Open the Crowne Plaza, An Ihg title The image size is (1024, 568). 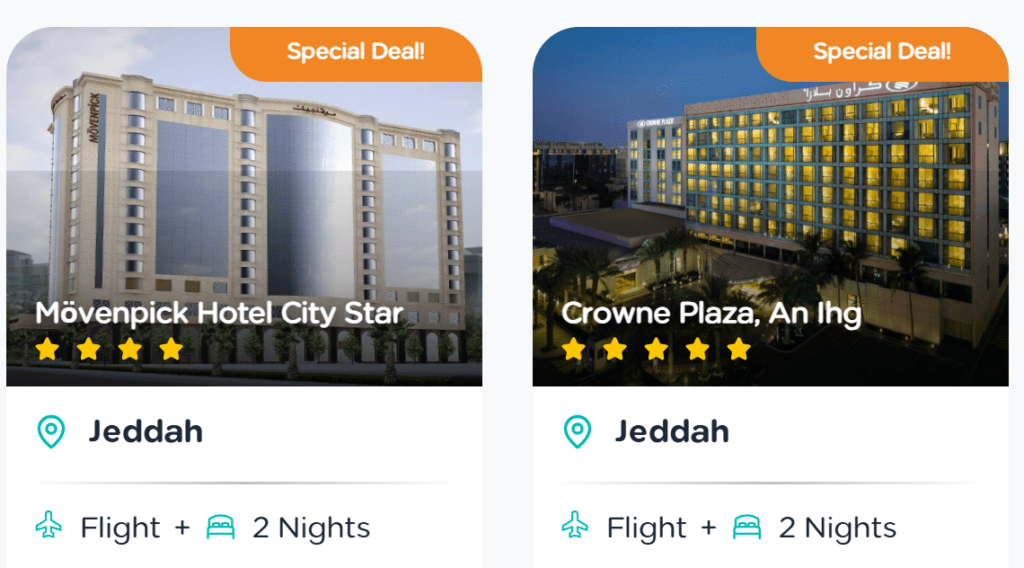pos(711,313)
